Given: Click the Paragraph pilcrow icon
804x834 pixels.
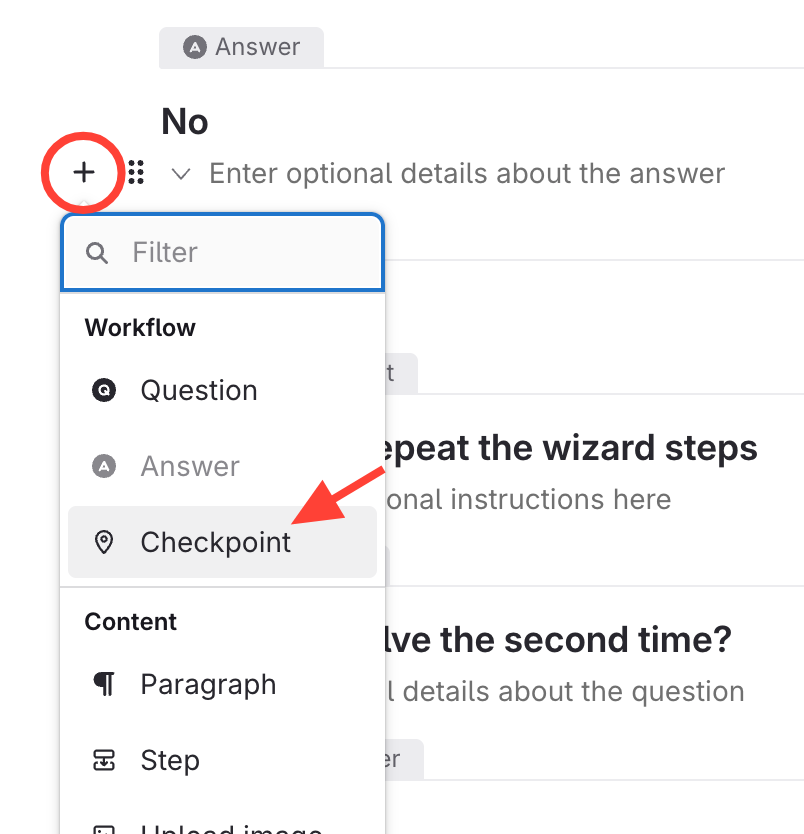Looking at the screenshot, I should (103, 684).
